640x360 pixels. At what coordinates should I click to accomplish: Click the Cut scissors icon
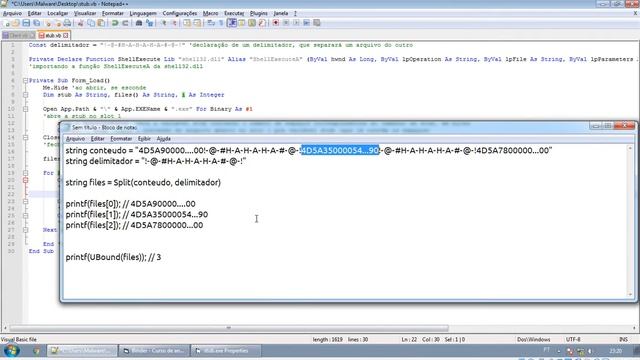(x=80, y=23)
